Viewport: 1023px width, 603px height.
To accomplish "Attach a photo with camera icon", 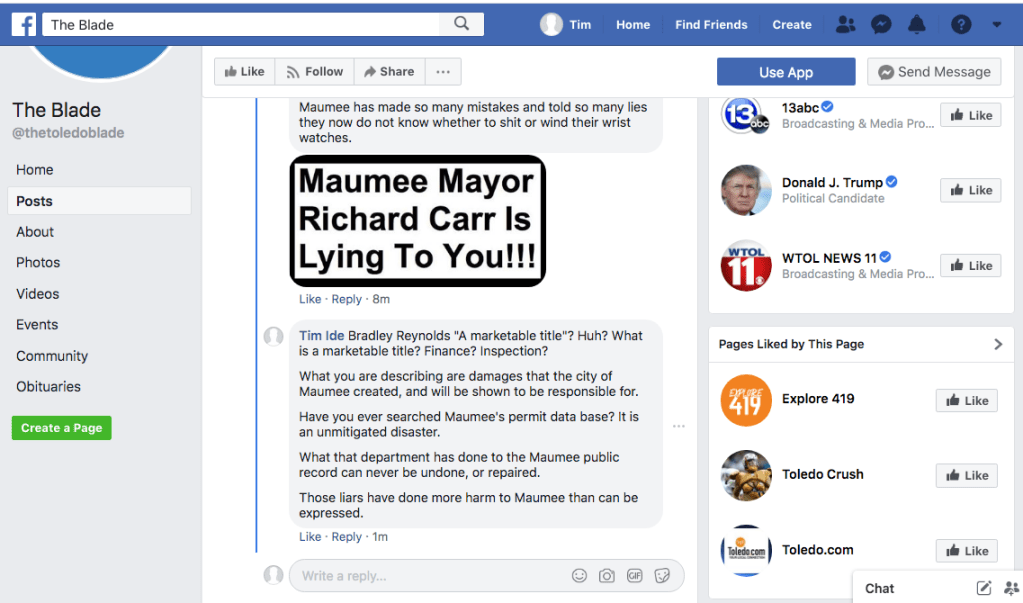I will click(606, 576).
